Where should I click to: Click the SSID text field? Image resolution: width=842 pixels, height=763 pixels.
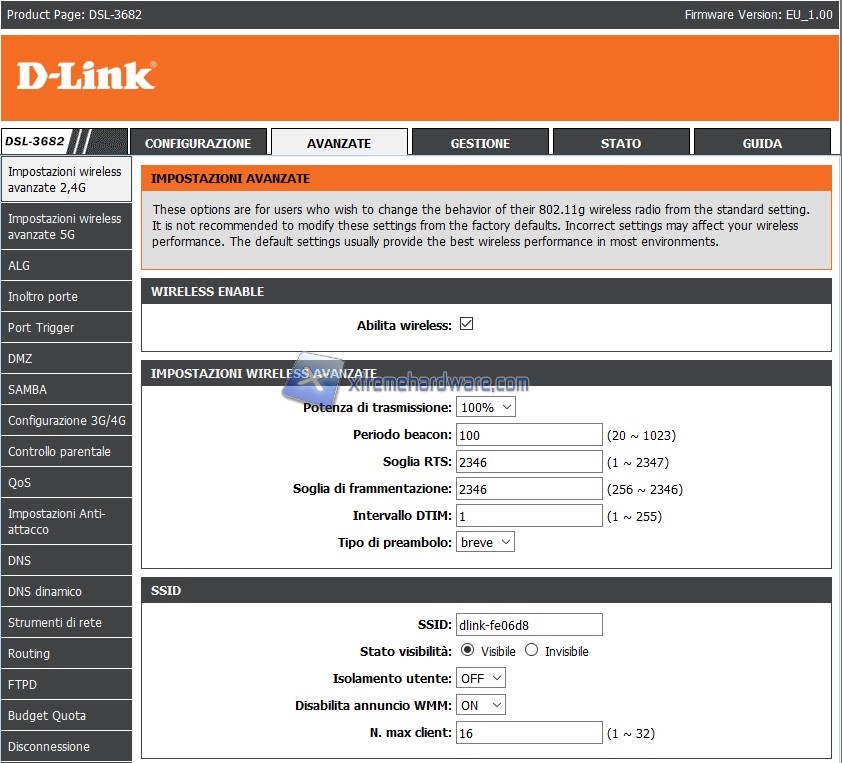pos(528,625)
